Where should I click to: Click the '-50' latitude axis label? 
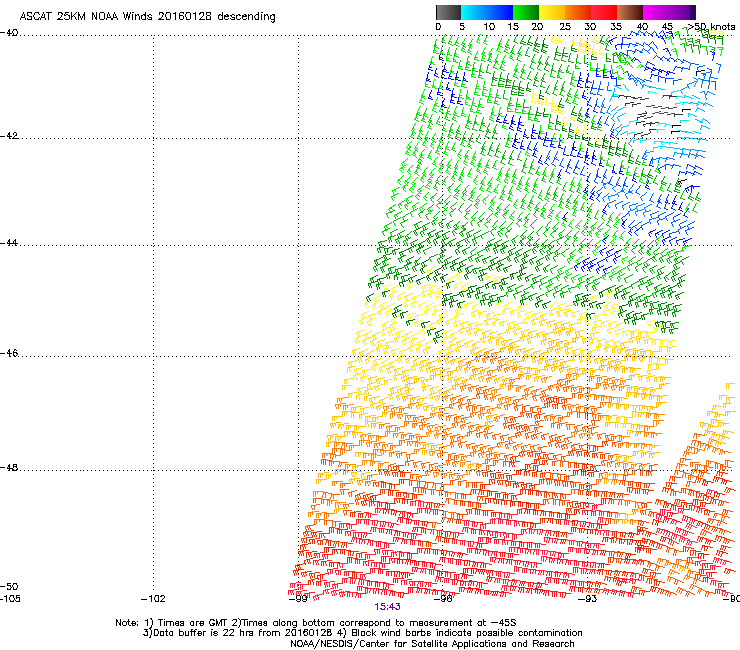(9, 586)
